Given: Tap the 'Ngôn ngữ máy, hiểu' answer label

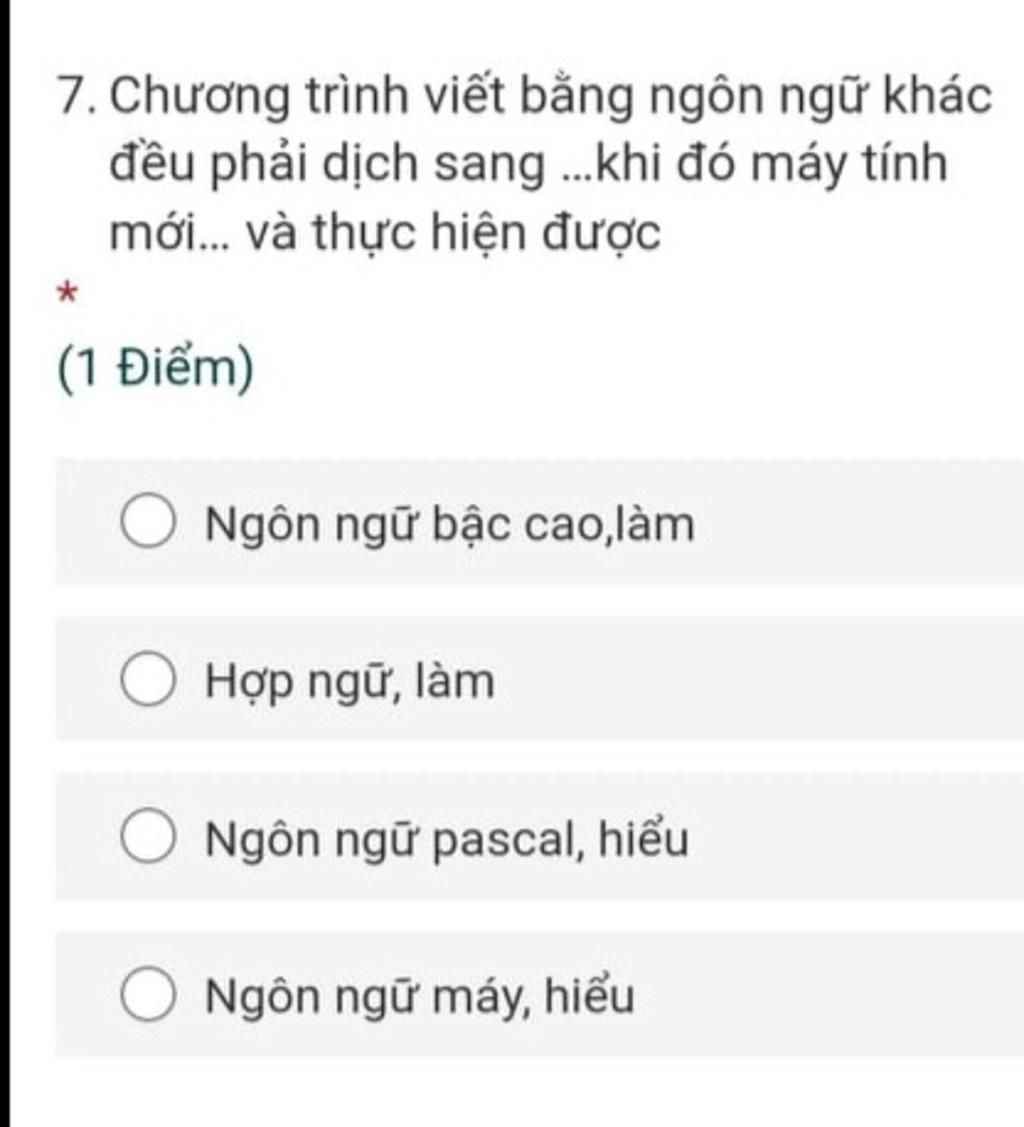Looking at the screenshot, I should tap(420, 995).
